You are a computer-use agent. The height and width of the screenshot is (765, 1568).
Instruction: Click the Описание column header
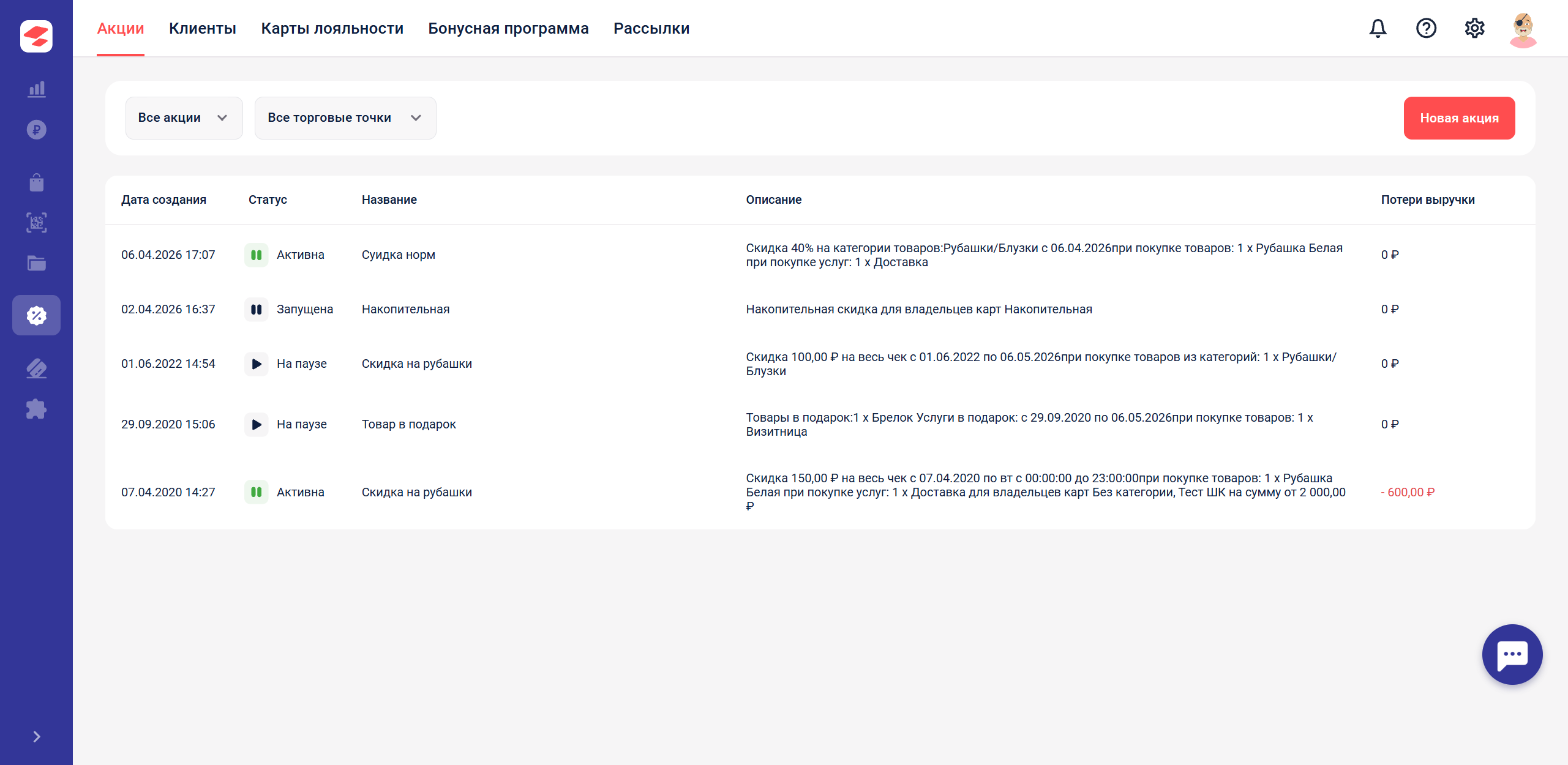tap(773, 200)
